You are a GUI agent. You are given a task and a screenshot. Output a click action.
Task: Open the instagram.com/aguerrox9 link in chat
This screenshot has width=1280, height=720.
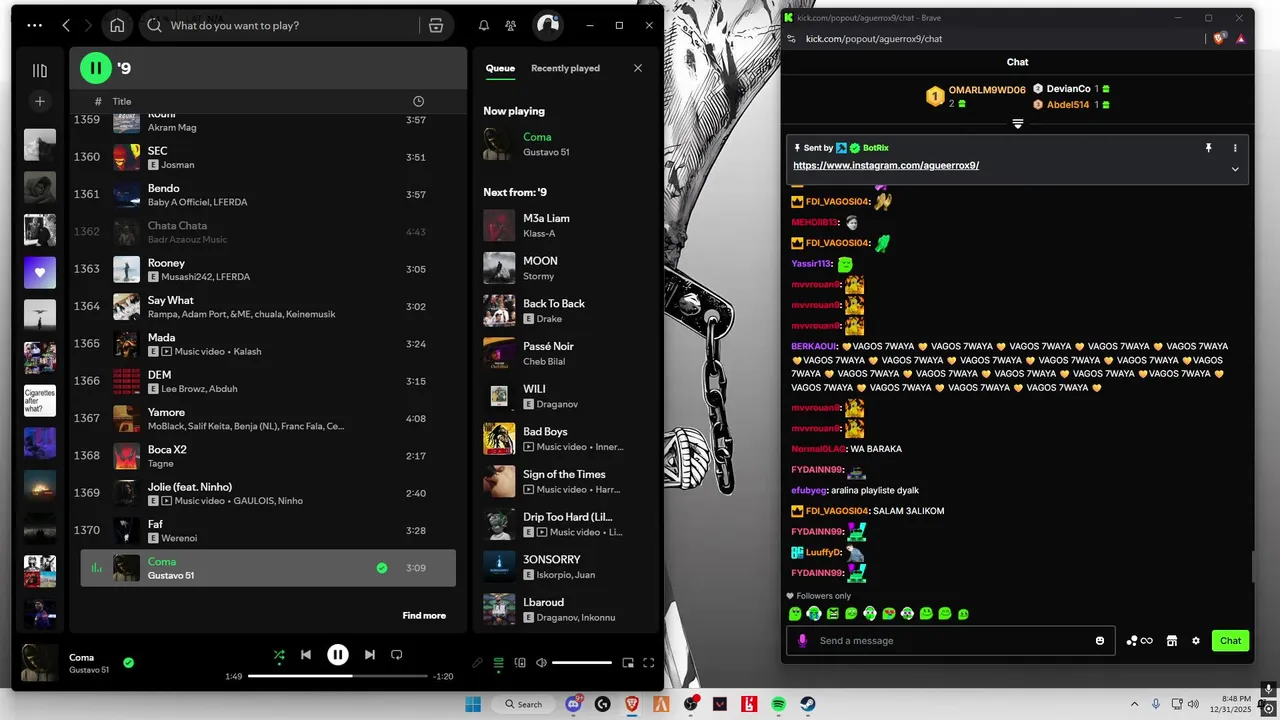pyautogui.click(x=886, y=166)
